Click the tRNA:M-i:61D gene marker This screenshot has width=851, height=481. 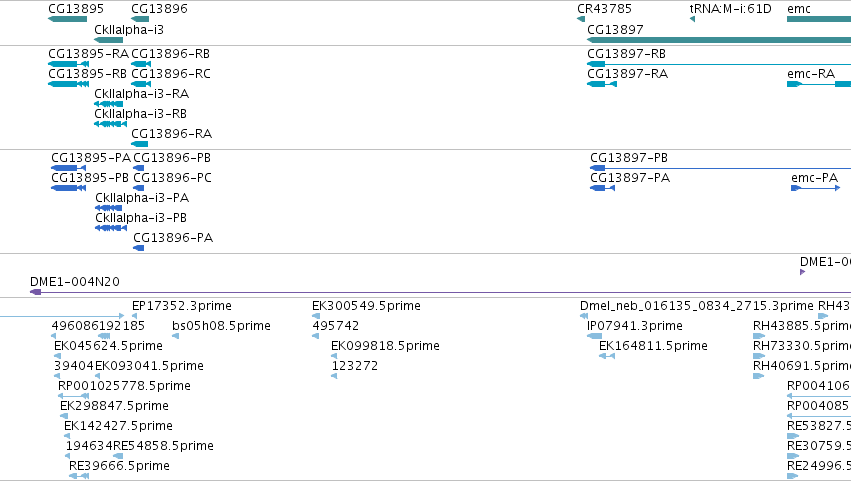tap(692, 20)
